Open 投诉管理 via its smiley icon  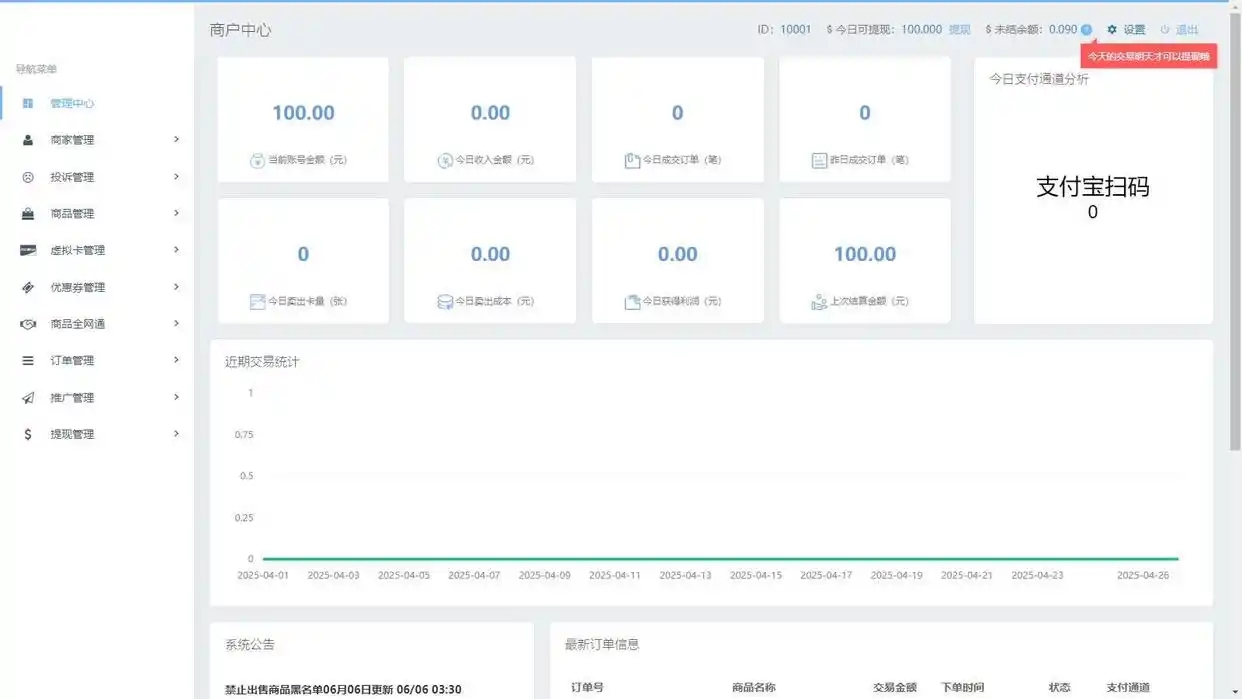coord(27,177)
